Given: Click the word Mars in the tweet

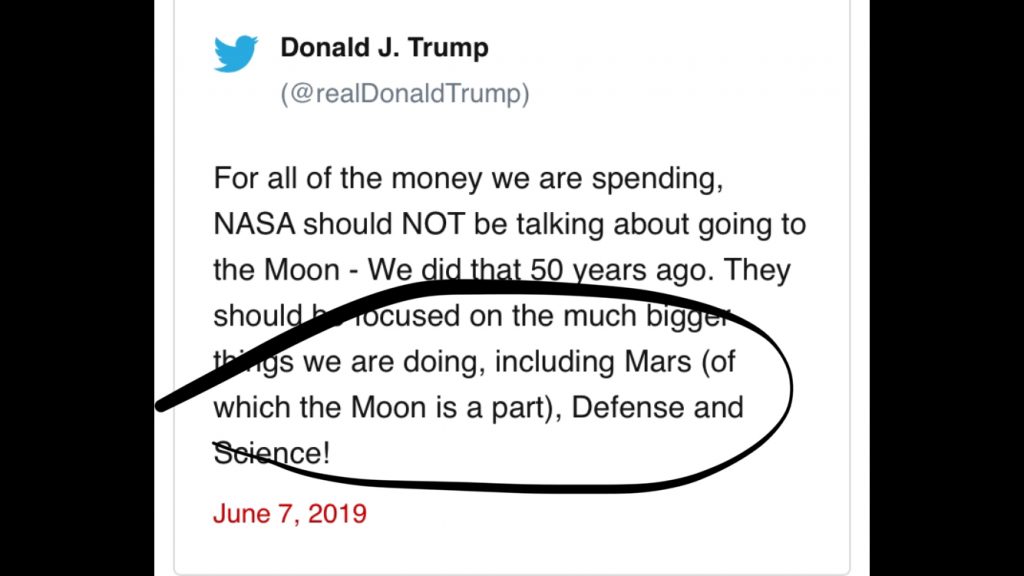Looking at the screenshot, I should pos(658,362).
